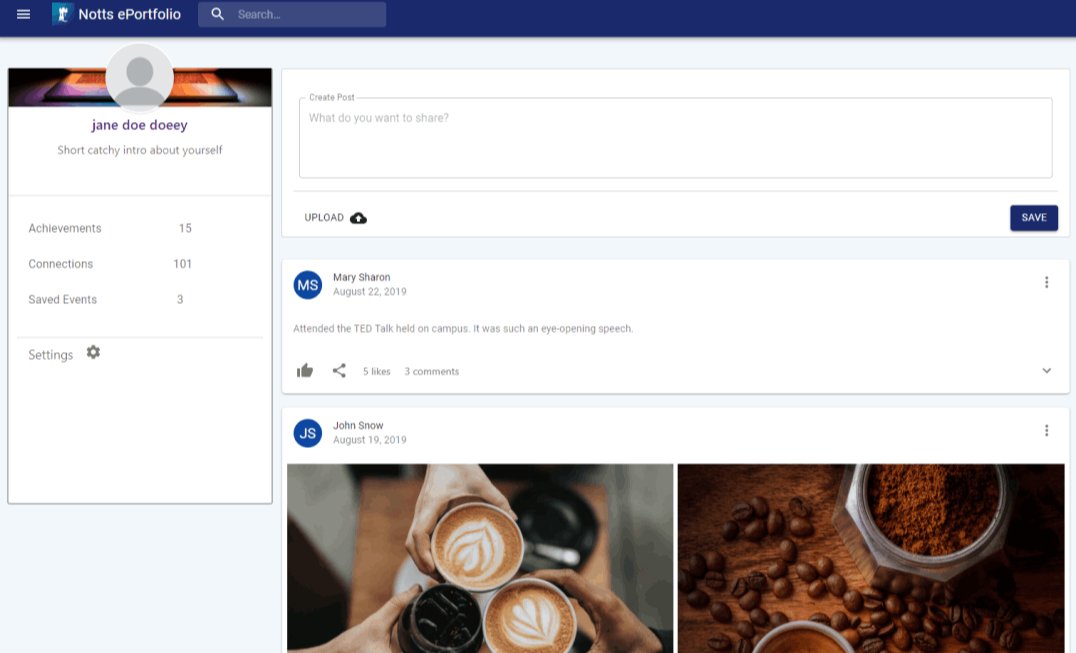Click the cloud upload icon
The width and height of the screenshot is (1076, 653).
pyautogui.click(x=358, y=218)
